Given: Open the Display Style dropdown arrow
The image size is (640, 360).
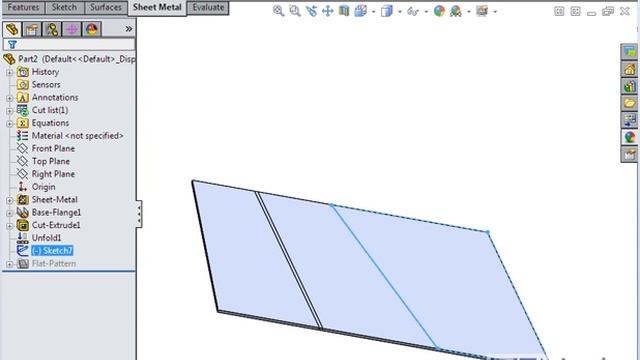Looking at the screenshot, I should 400,11.
